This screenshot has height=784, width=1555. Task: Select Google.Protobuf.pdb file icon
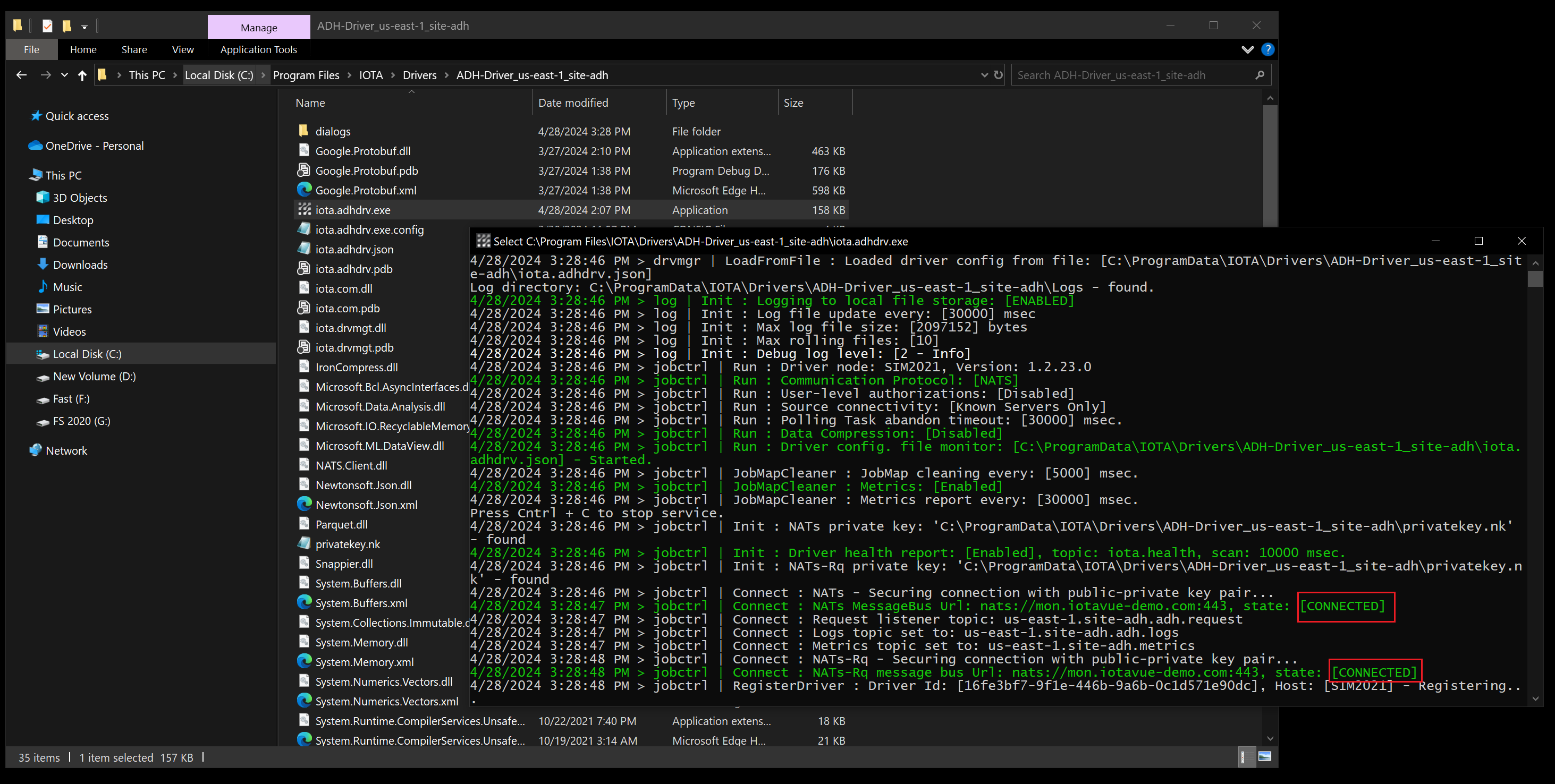pos(304,169)
